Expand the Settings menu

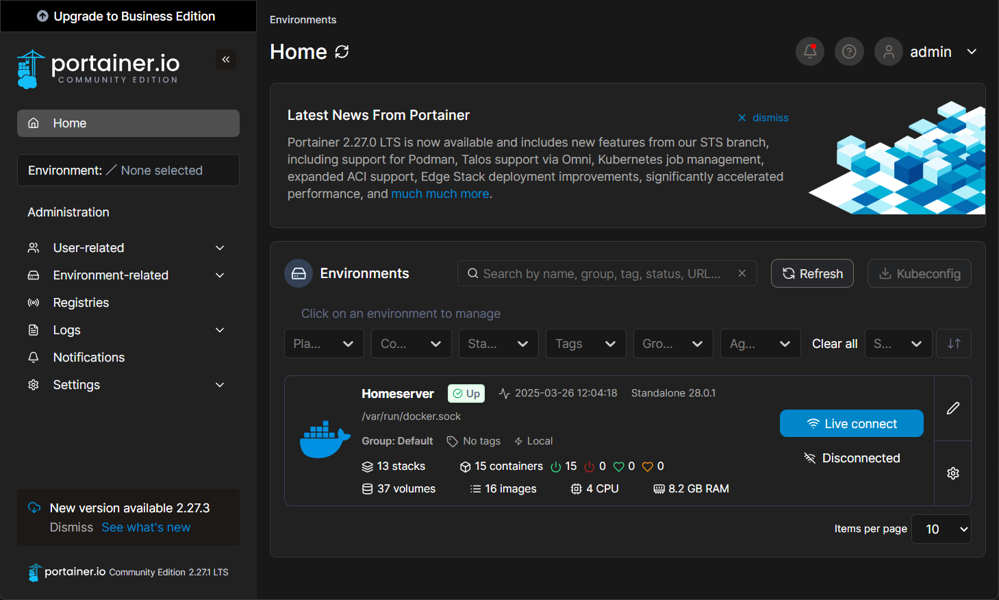[127, 385]
